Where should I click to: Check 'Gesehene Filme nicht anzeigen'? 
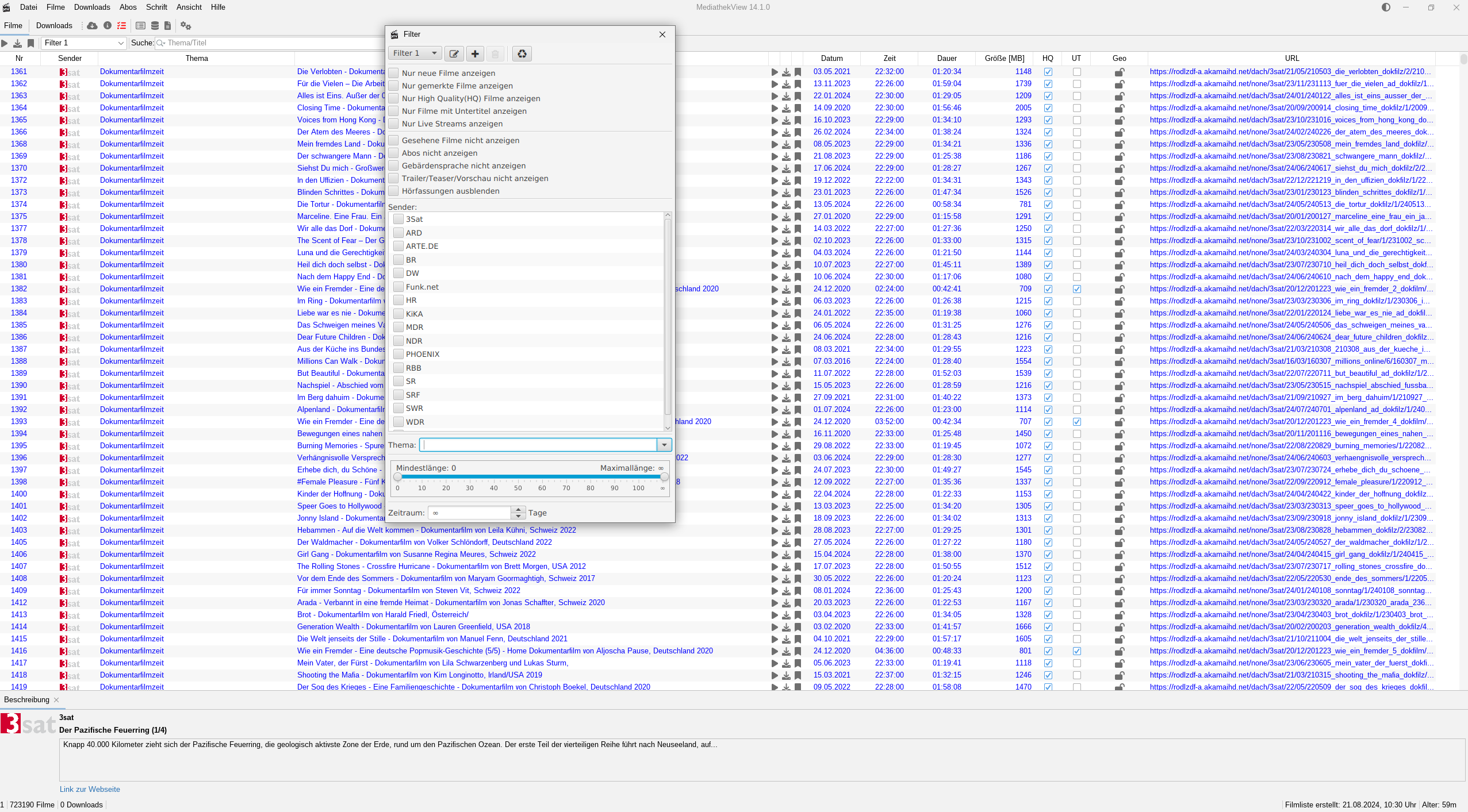click(x=393, y=140)
